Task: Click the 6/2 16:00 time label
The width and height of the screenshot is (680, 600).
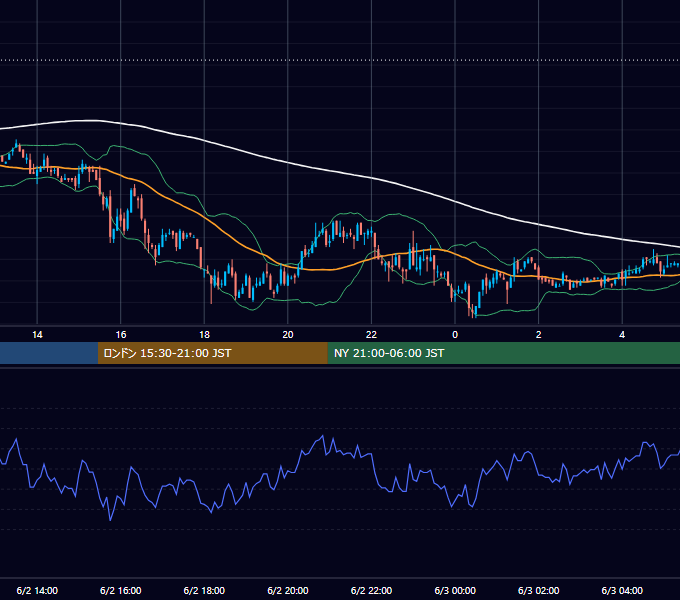Action: tap(121, 590)
